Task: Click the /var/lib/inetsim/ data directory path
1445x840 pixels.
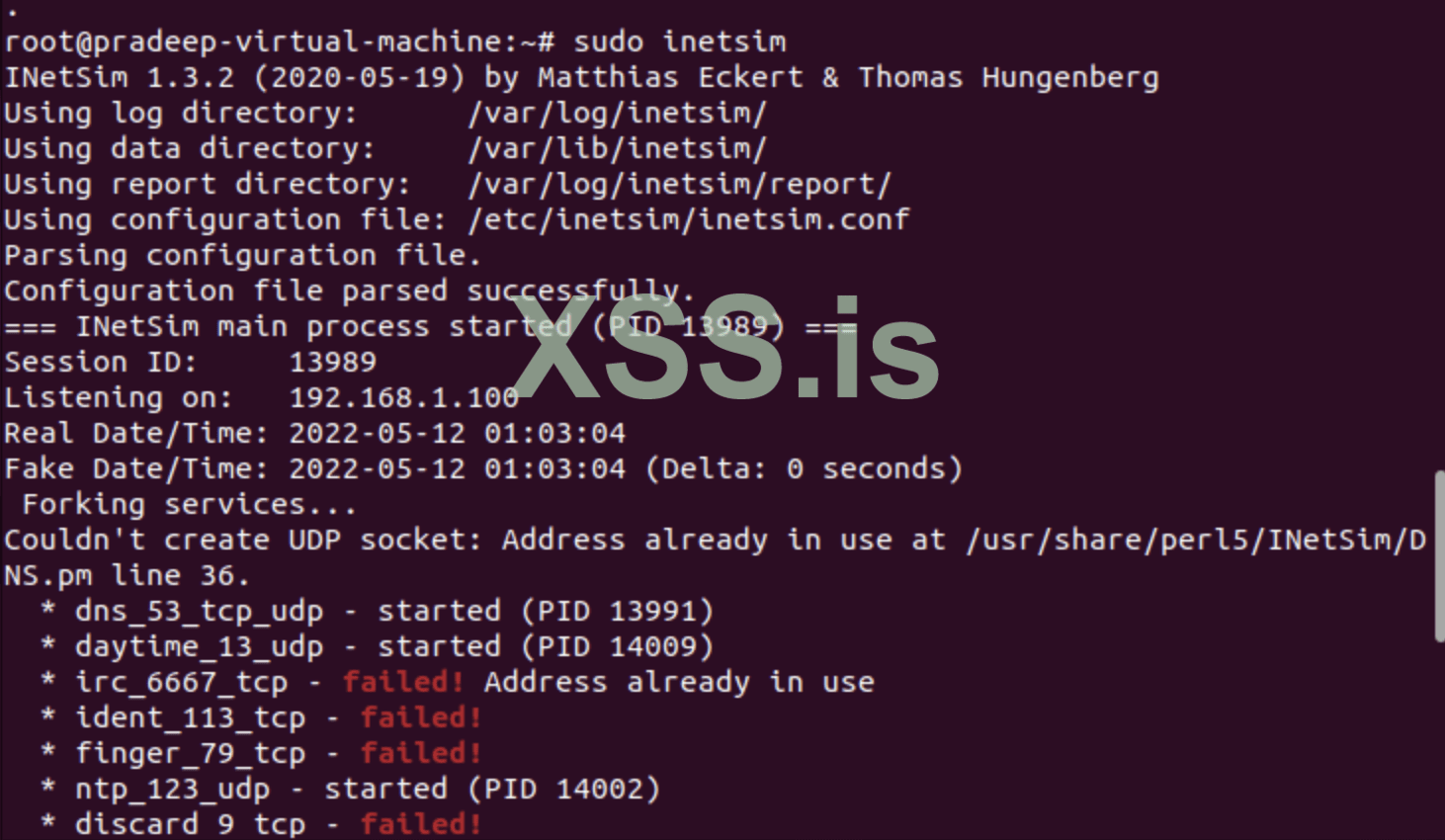Action: 617,148
